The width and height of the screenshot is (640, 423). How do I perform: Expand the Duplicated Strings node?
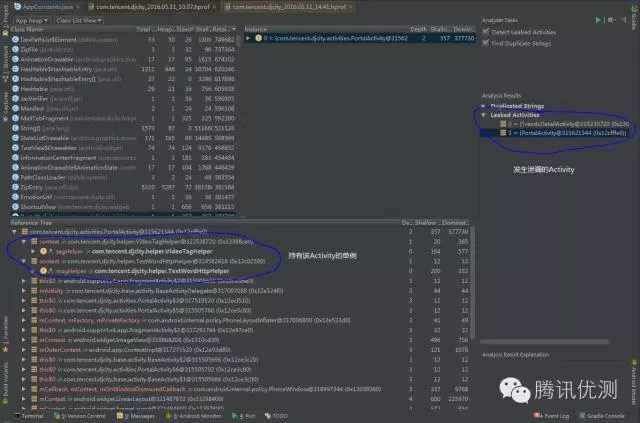point(484,106)
